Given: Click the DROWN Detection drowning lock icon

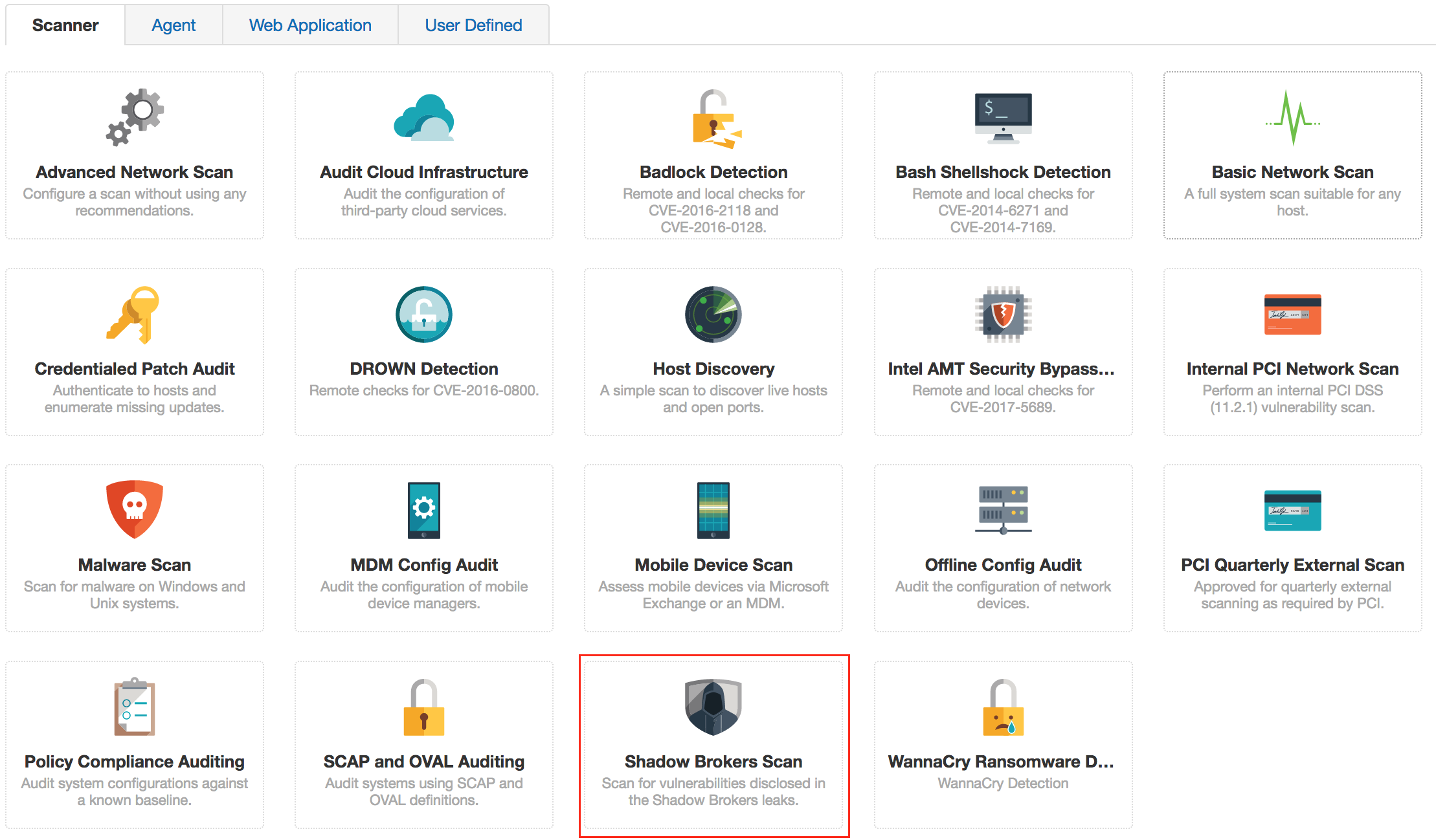Looking at the screenshot, I should (424, 315).
